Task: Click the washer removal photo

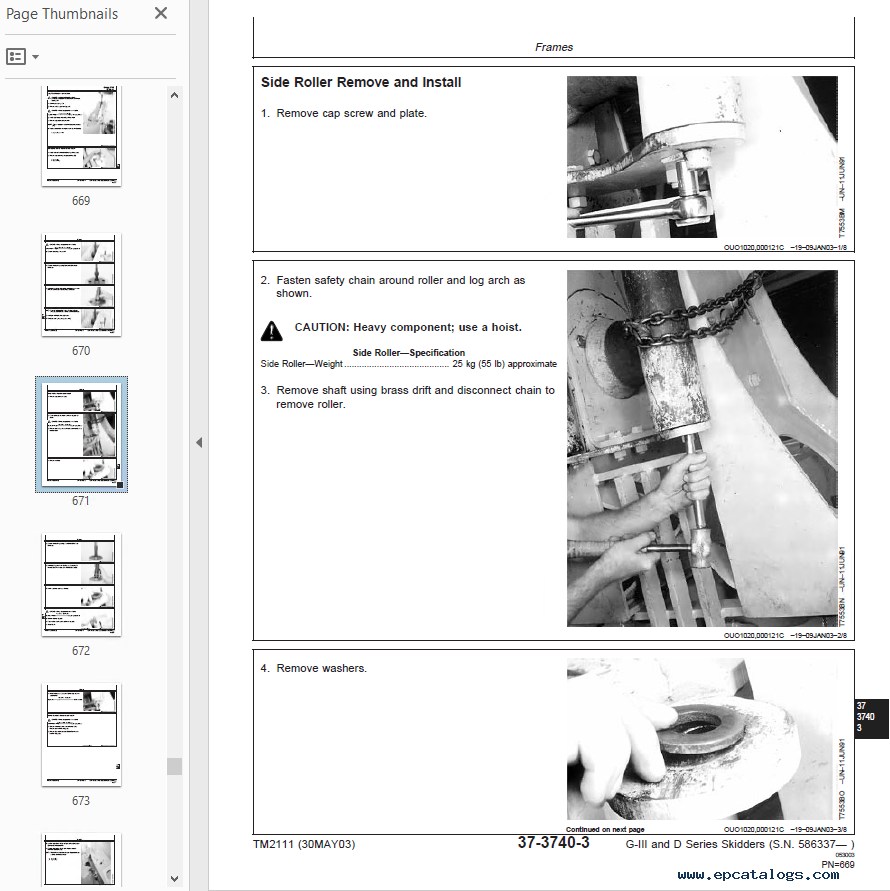Action: pyautogui.click(x=702, y=739)
